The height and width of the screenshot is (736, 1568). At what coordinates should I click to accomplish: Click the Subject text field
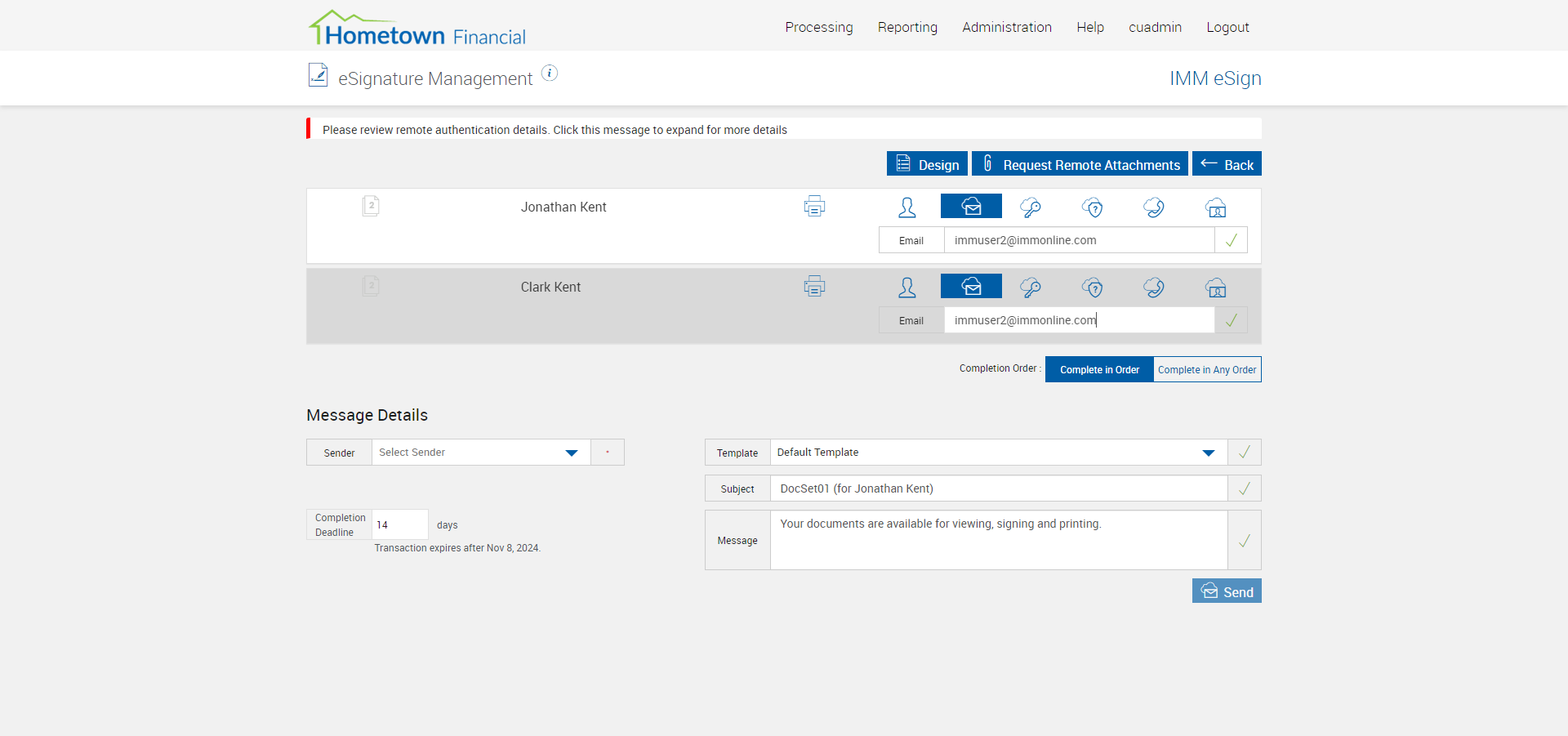click(x=998, y=488)
